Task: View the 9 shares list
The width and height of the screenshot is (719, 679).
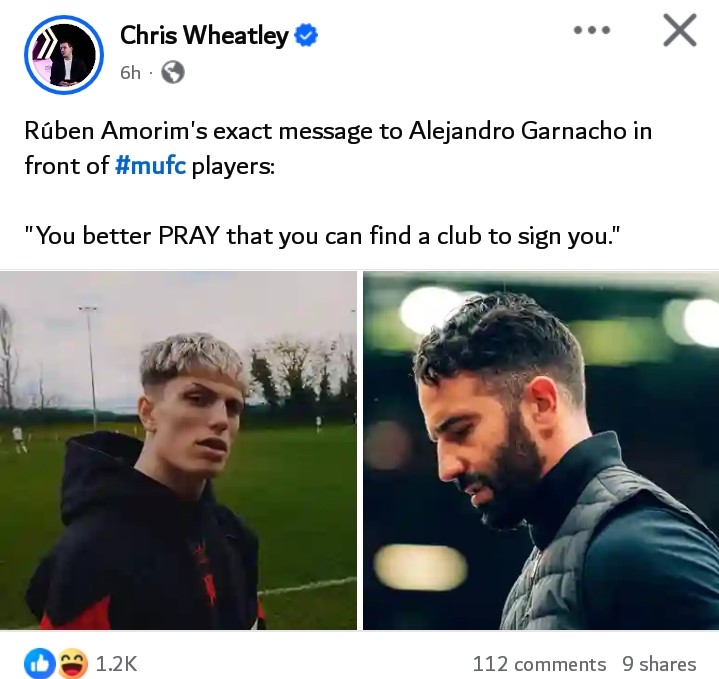Action: [x=659, y=664]
